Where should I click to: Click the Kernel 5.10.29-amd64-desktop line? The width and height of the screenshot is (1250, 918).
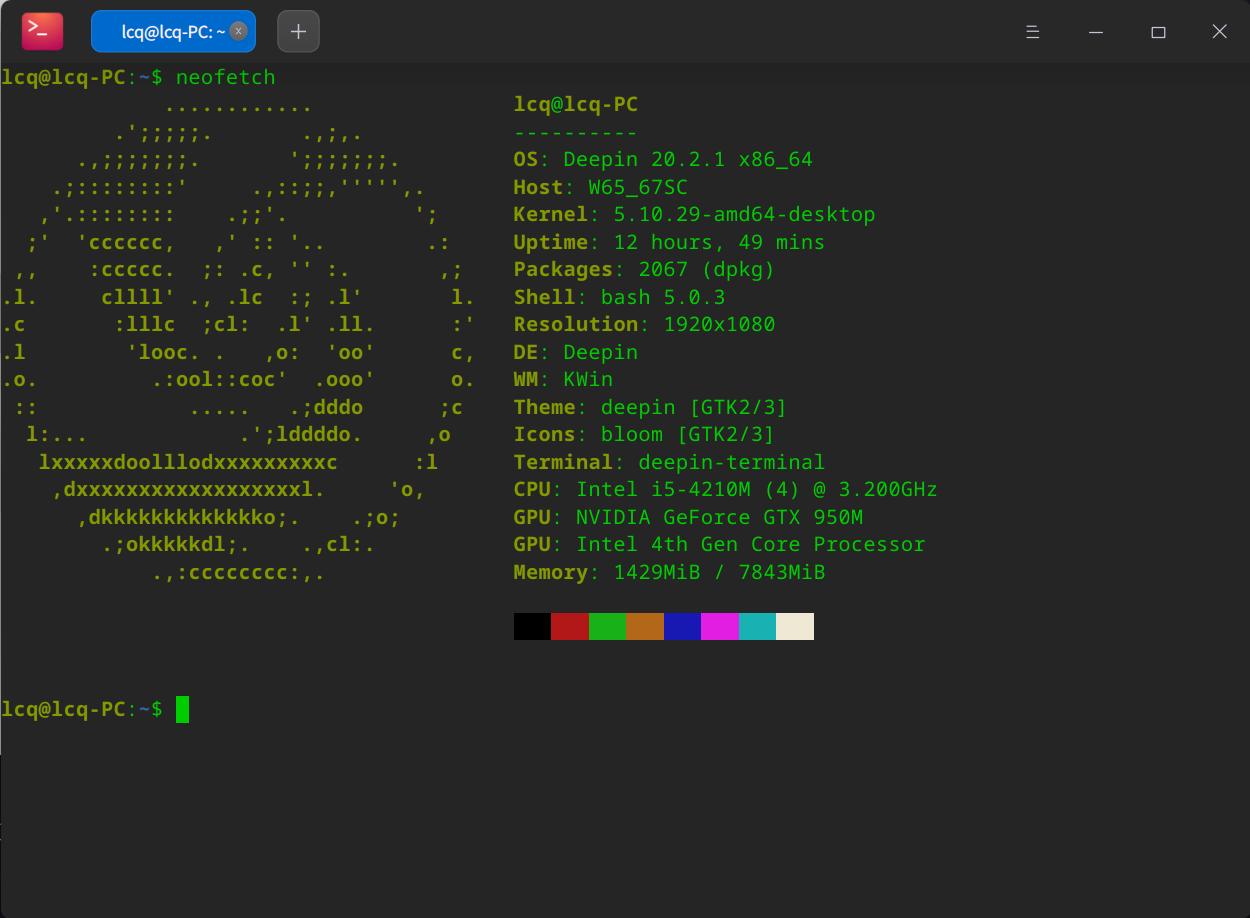[x=695, y=214]
